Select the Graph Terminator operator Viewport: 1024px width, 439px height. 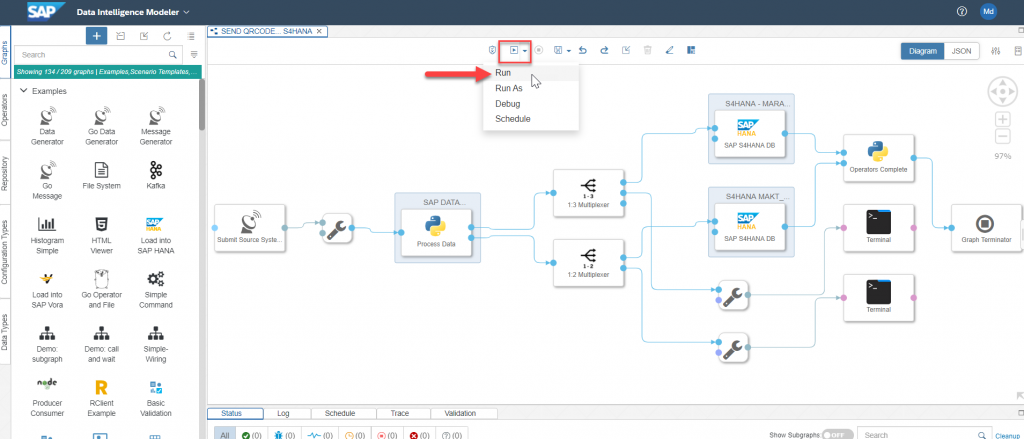(x=986, y=228)
